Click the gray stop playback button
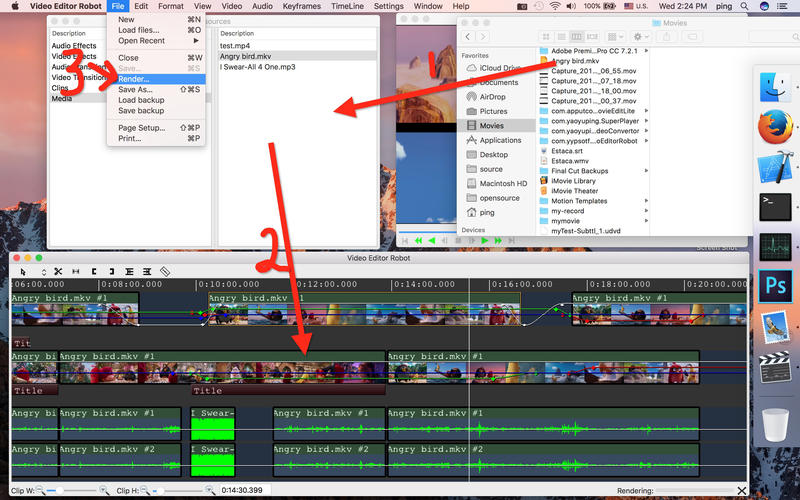 point(458,240)
